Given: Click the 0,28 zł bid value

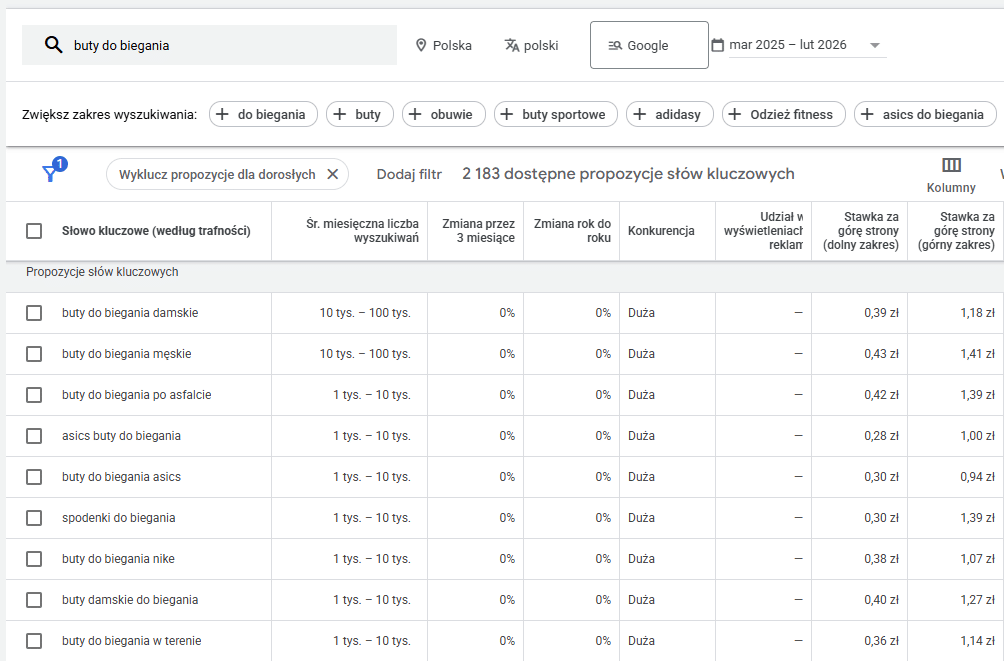Looking at the screenshot, I should coord(882,436).
